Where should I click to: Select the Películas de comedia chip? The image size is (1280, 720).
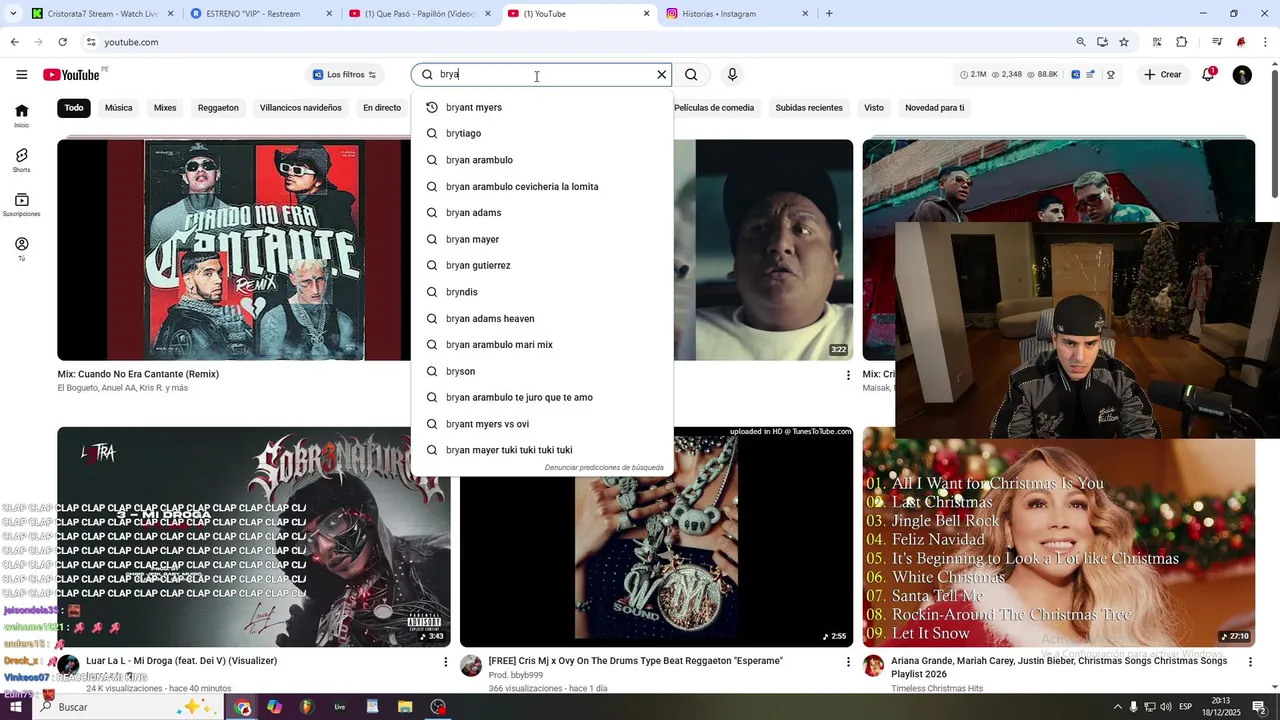(x=714, y=108)
